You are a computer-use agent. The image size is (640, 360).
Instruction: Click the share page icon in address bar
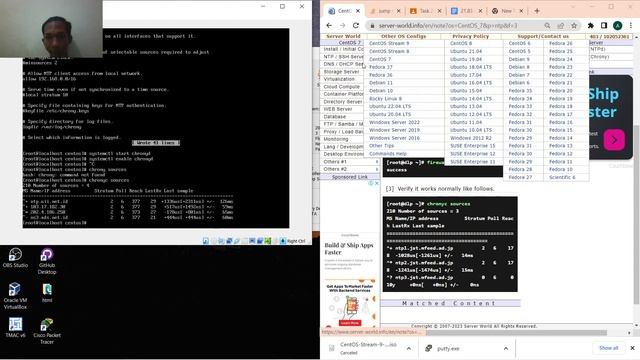coord(561,25)
